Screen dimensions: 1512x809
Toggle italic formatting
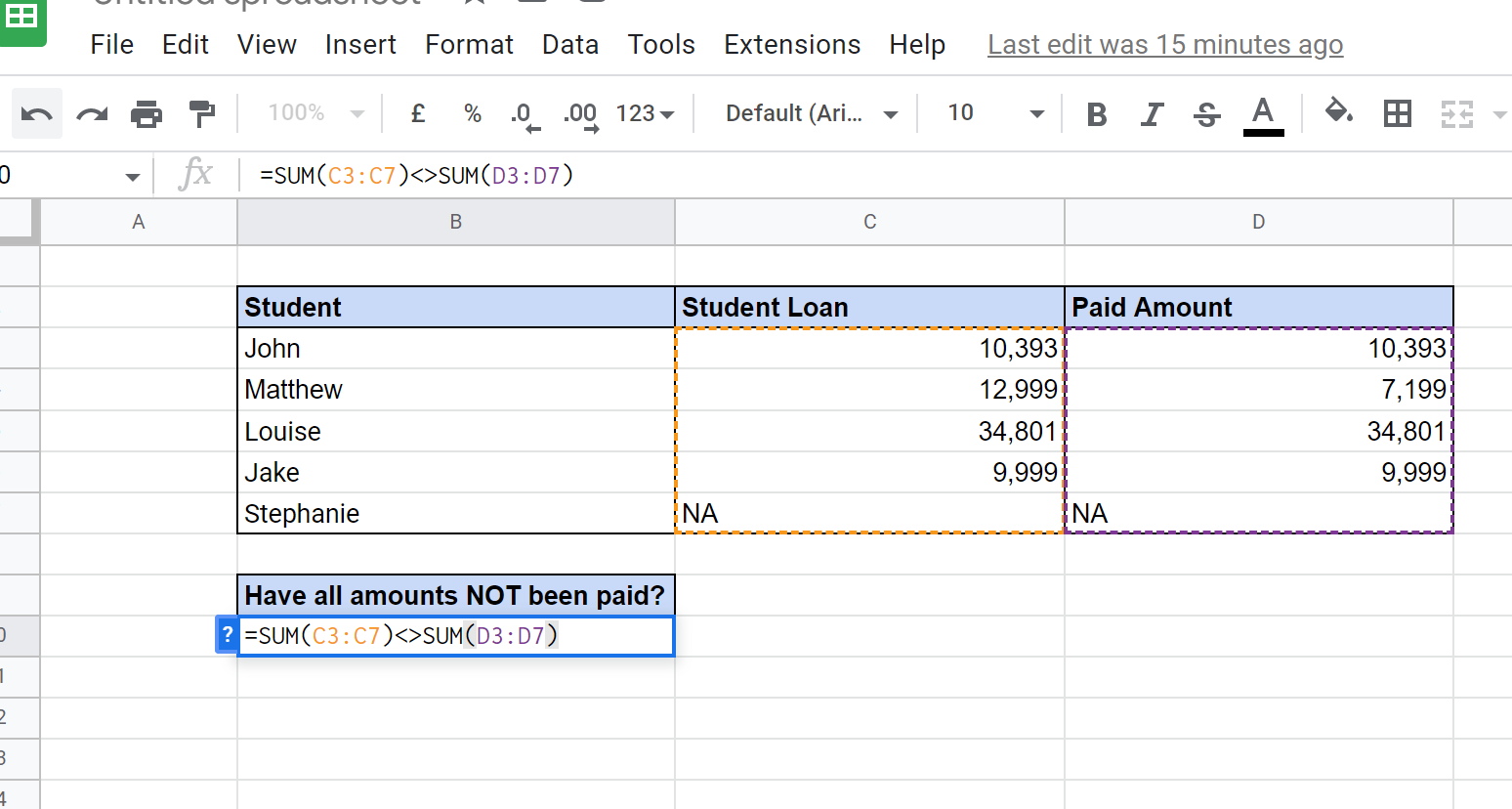[x=1151, y=112]
